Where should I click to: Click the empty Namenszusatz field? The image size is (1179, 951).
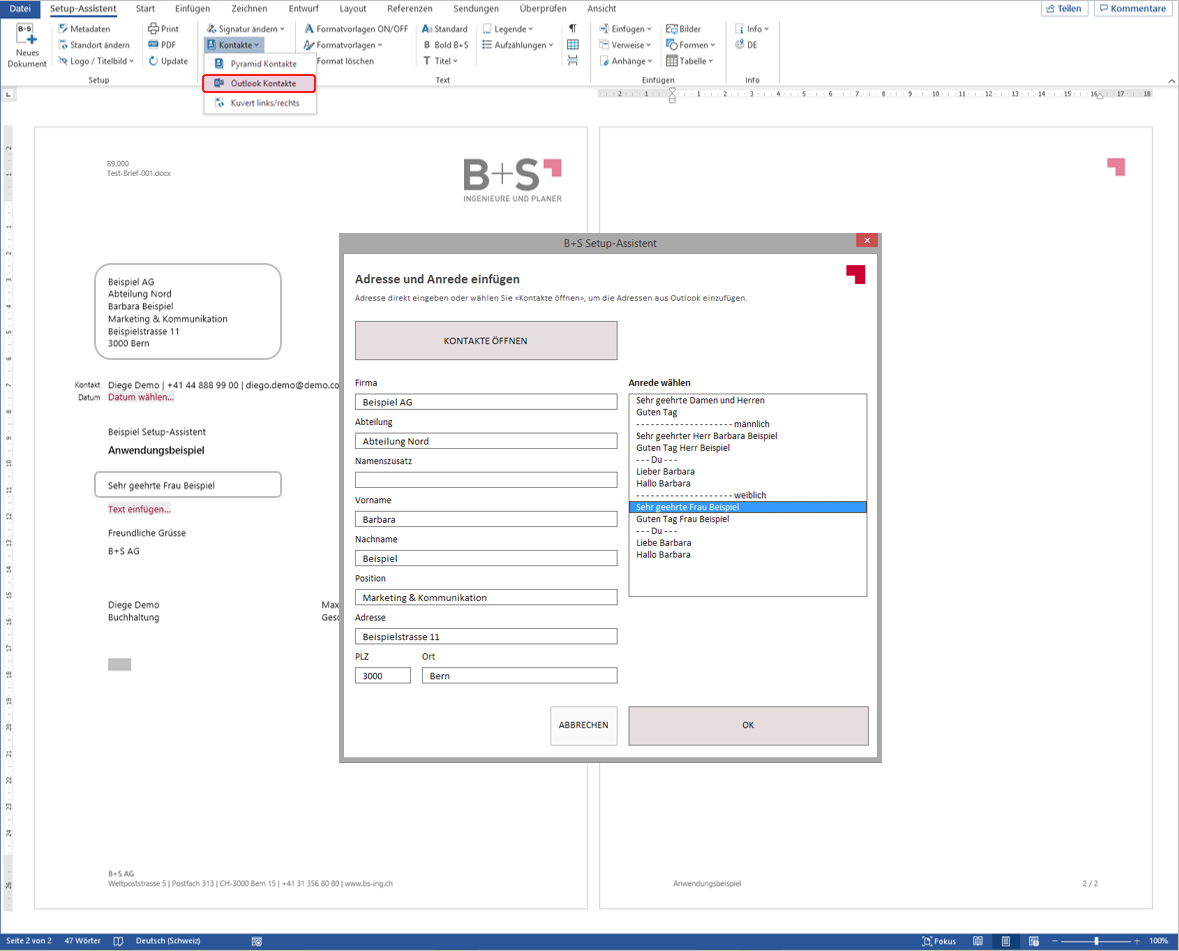click(x=486, y=480)
